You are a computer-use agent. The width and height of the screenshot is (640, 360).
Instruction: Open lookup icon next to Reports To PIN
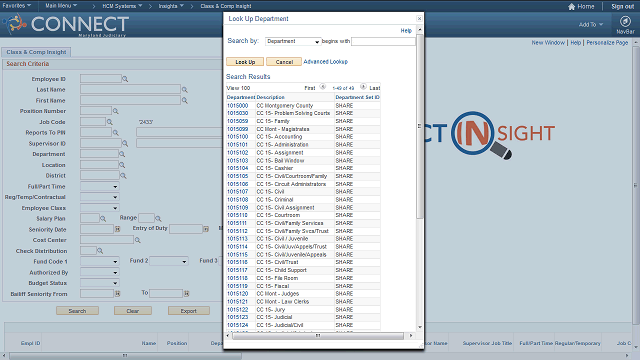116,132
